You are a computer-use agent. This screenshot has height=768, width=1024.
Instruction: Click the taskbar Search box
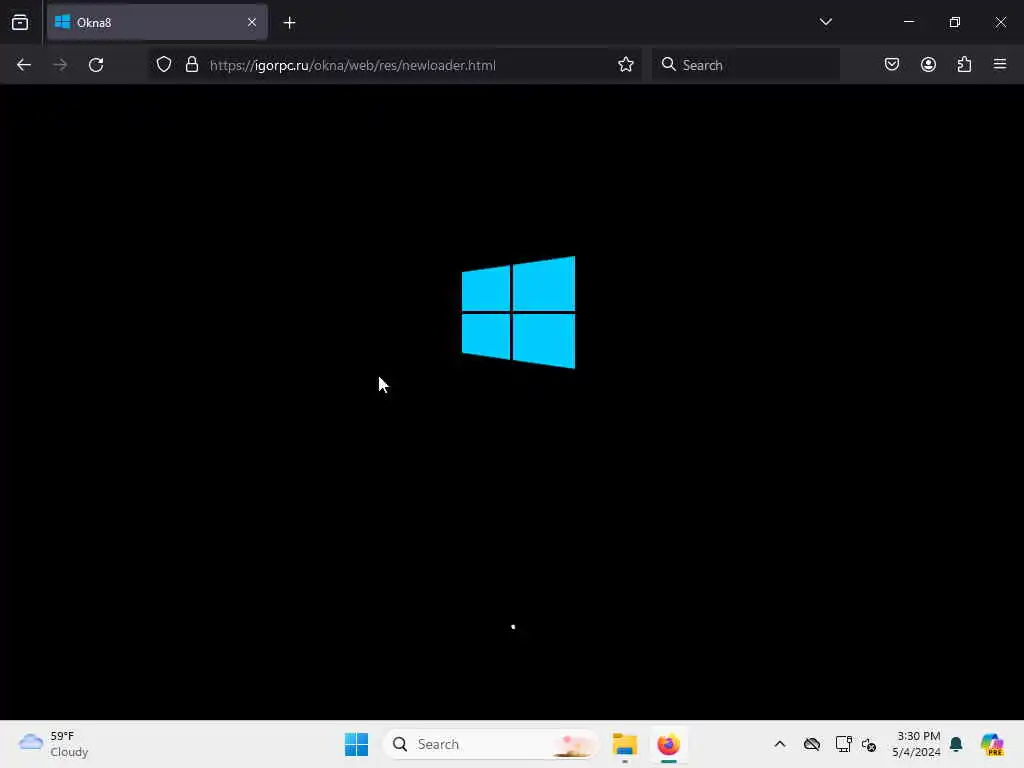[491, 744]
